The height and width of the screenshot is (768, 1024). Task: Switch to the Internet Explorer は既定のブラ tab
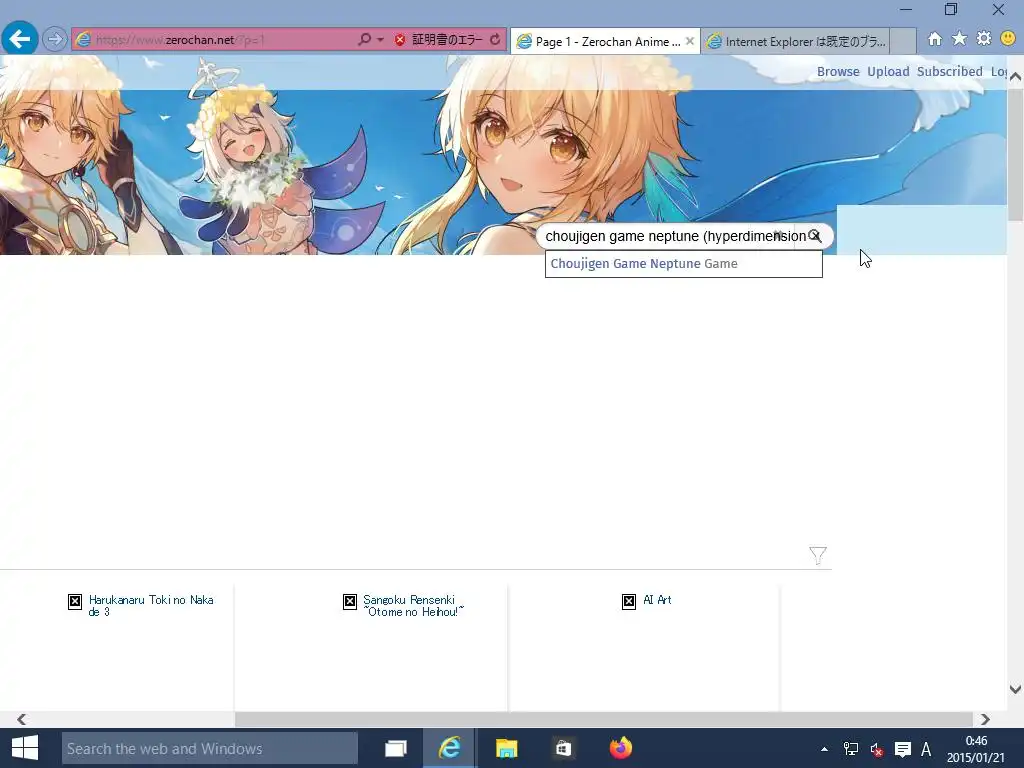[795, 41]
